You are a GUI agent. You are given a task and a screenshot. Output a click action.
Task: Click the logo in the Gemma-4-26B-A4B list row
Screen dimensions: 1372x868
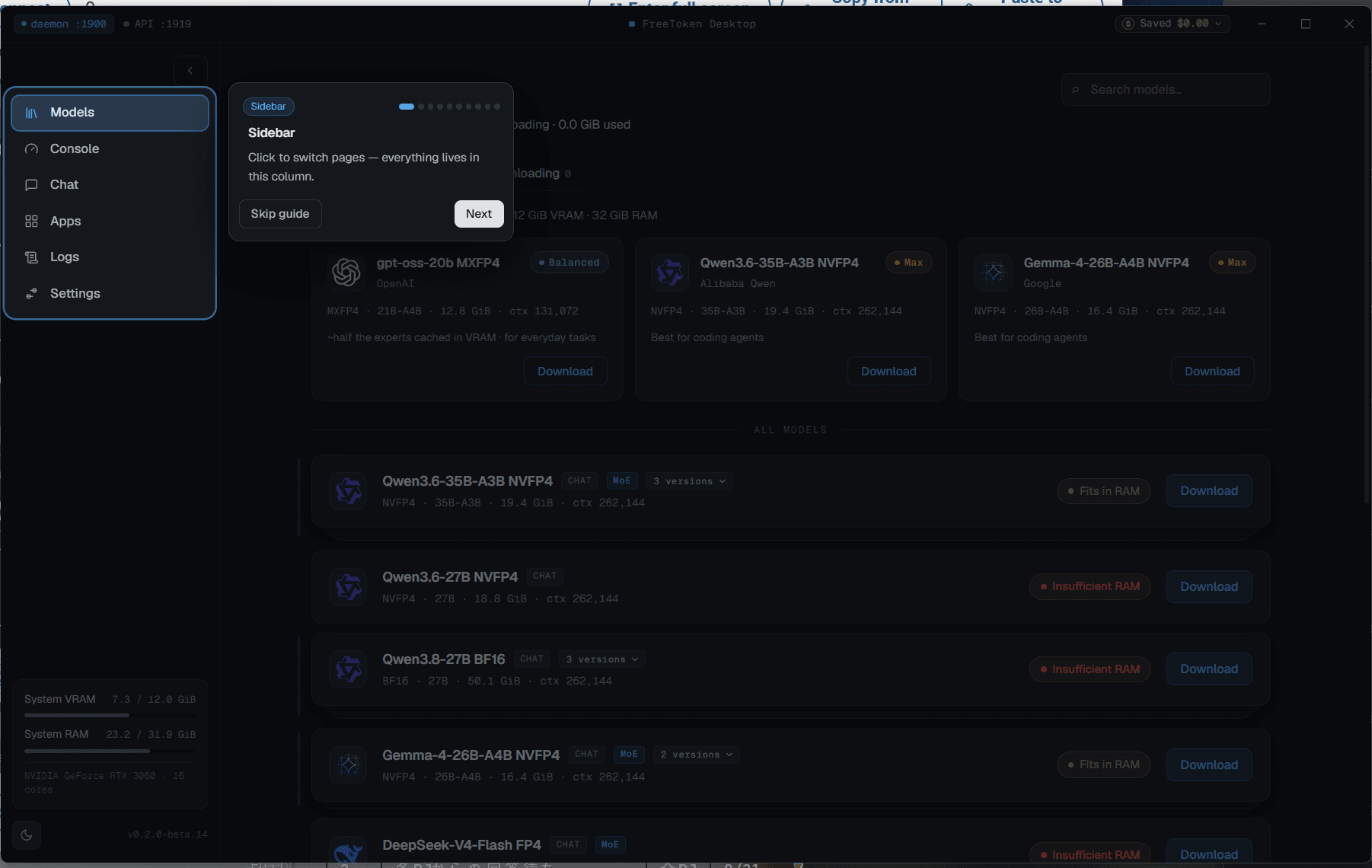click(349, 764)
